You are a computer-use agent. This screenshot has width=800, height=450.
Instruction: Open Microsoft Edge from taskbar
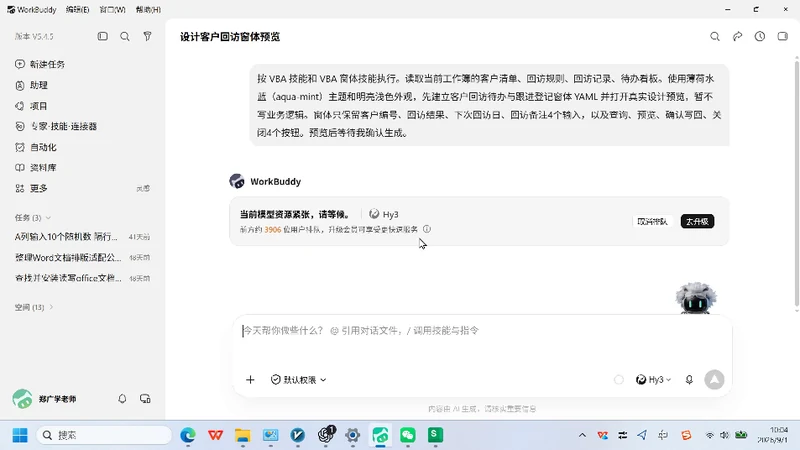click(x=188, y=435)
